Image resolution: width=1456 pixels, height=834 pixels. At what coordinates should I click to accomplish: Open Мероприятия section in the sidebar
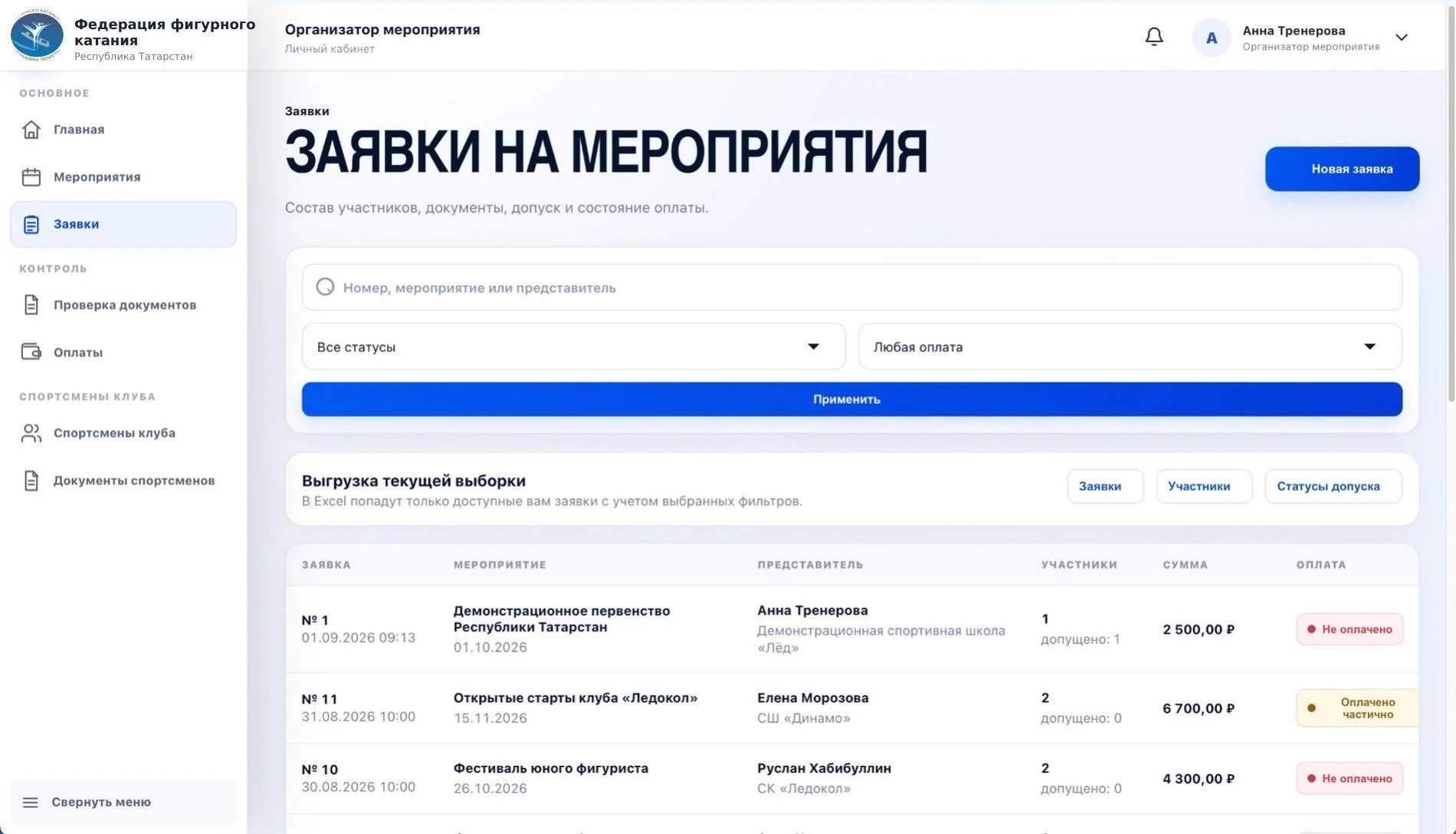coord(123,177)
